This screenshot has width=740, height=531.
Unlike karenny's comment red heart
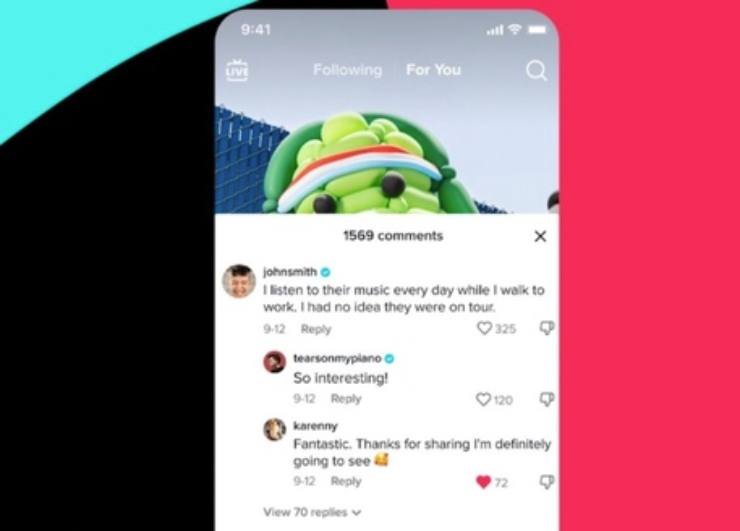click(x=484, y=482)
